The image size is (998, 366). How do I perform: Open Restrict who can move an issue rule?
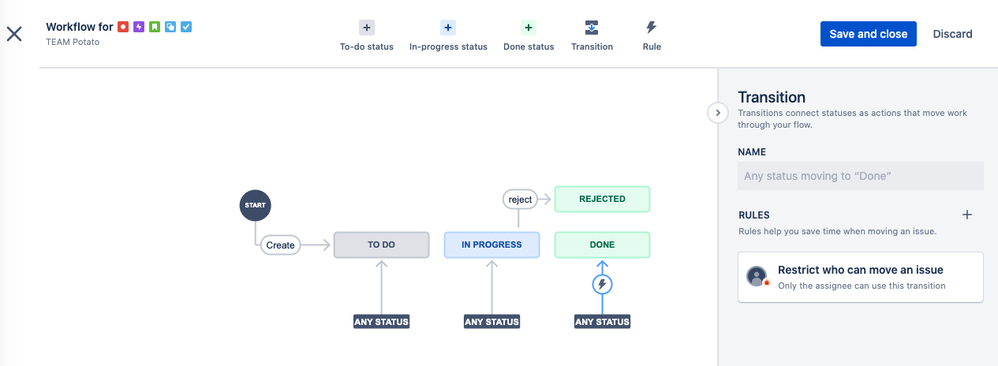coord(860,277)
